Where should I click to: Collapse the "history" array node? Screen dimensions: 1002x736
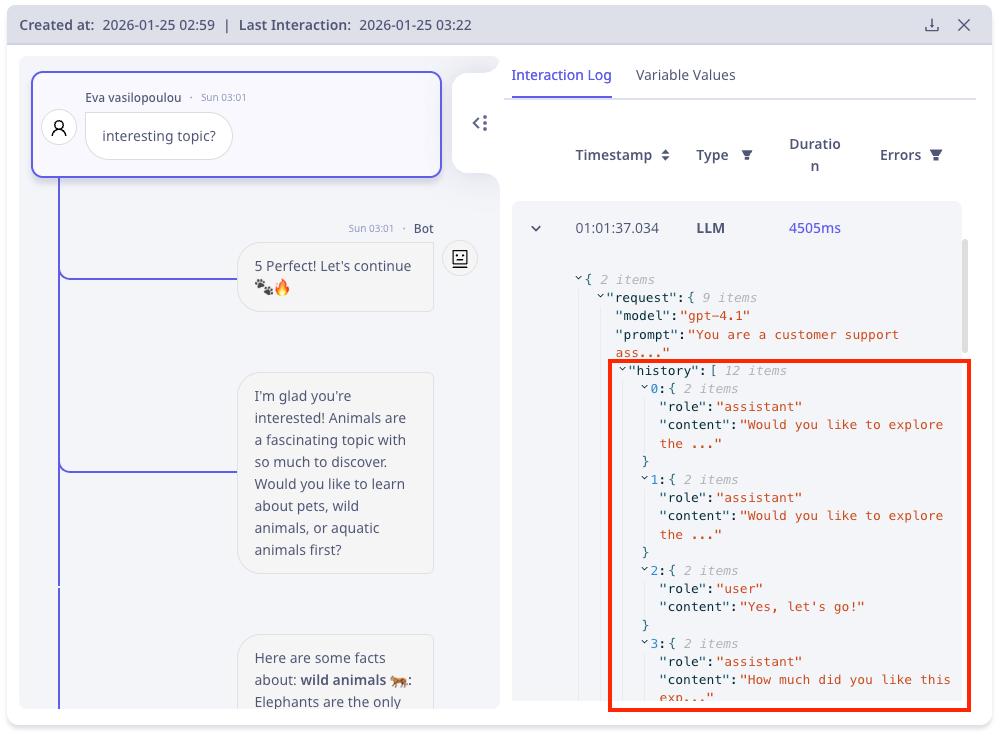(x=622, y=371)
